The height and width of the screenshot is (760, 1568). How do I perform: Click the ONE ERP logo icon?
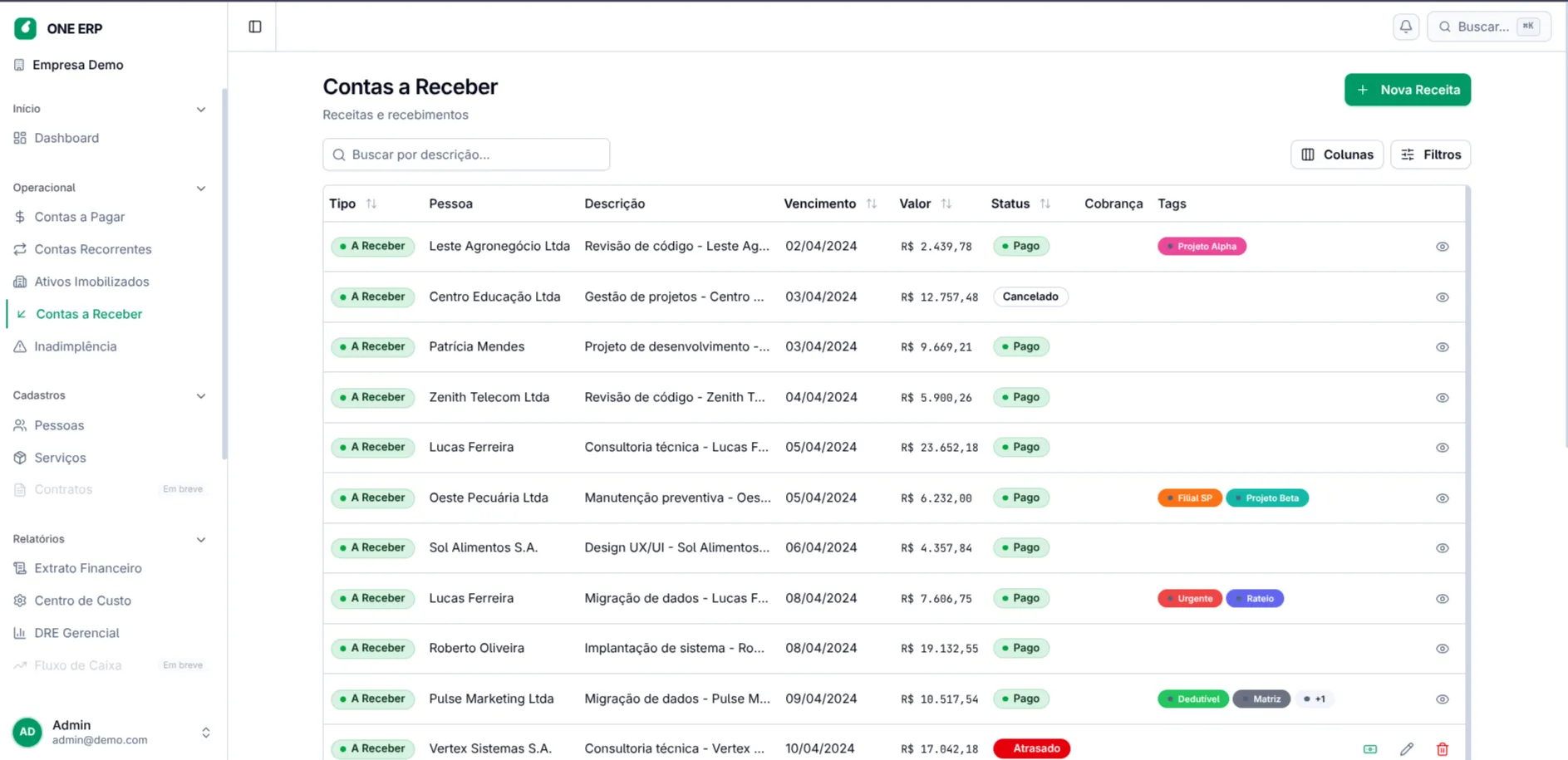(x=25, y=28)
